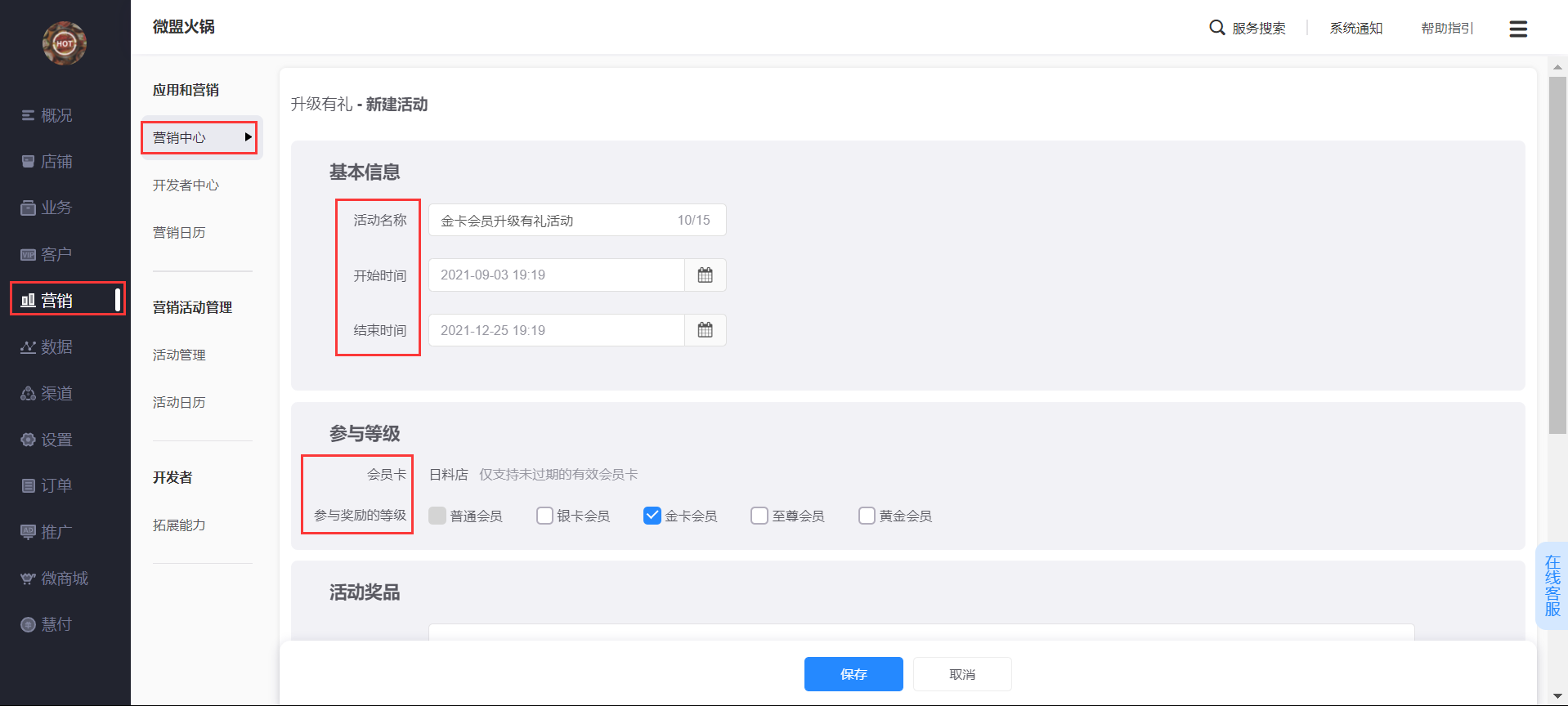Check the 银卡会员 checkbox

click(544, 516)
